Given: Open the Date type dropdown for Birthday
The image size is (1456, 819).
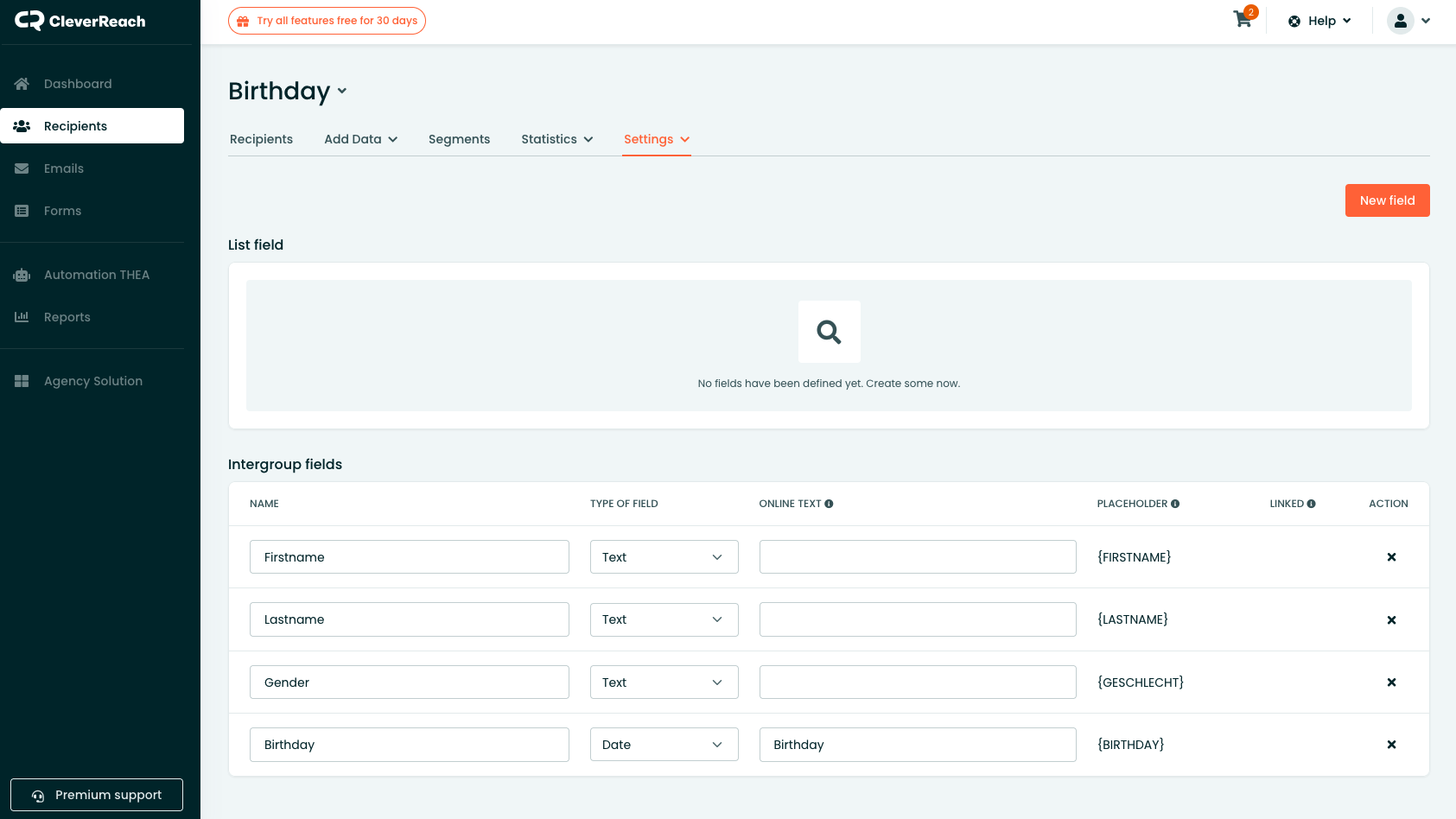Looking at the screenshot, I should [664, 745].
